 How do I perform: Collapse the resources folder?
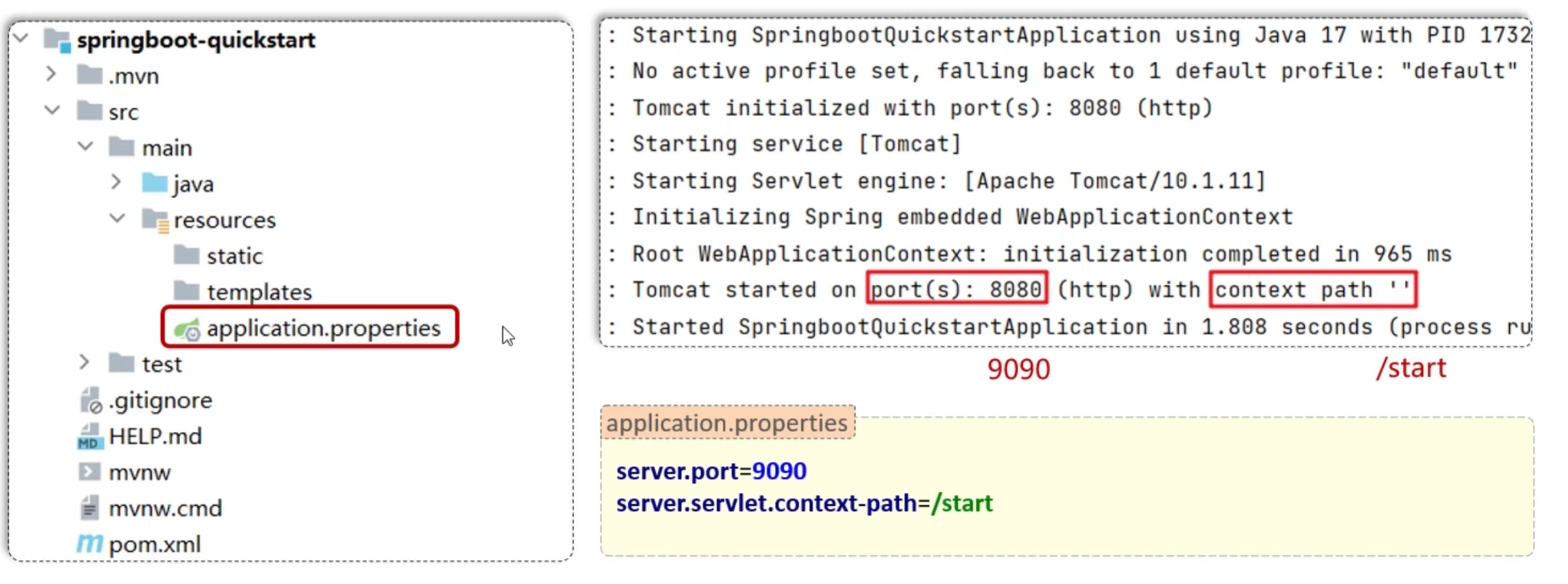click(x=117, y=218)
